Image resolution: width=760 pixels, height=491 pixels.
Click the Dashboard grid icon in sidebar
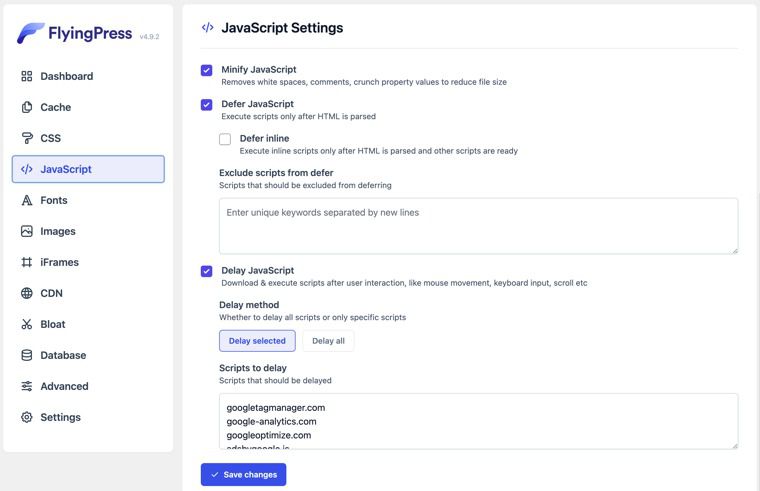[x=27, y=76]
